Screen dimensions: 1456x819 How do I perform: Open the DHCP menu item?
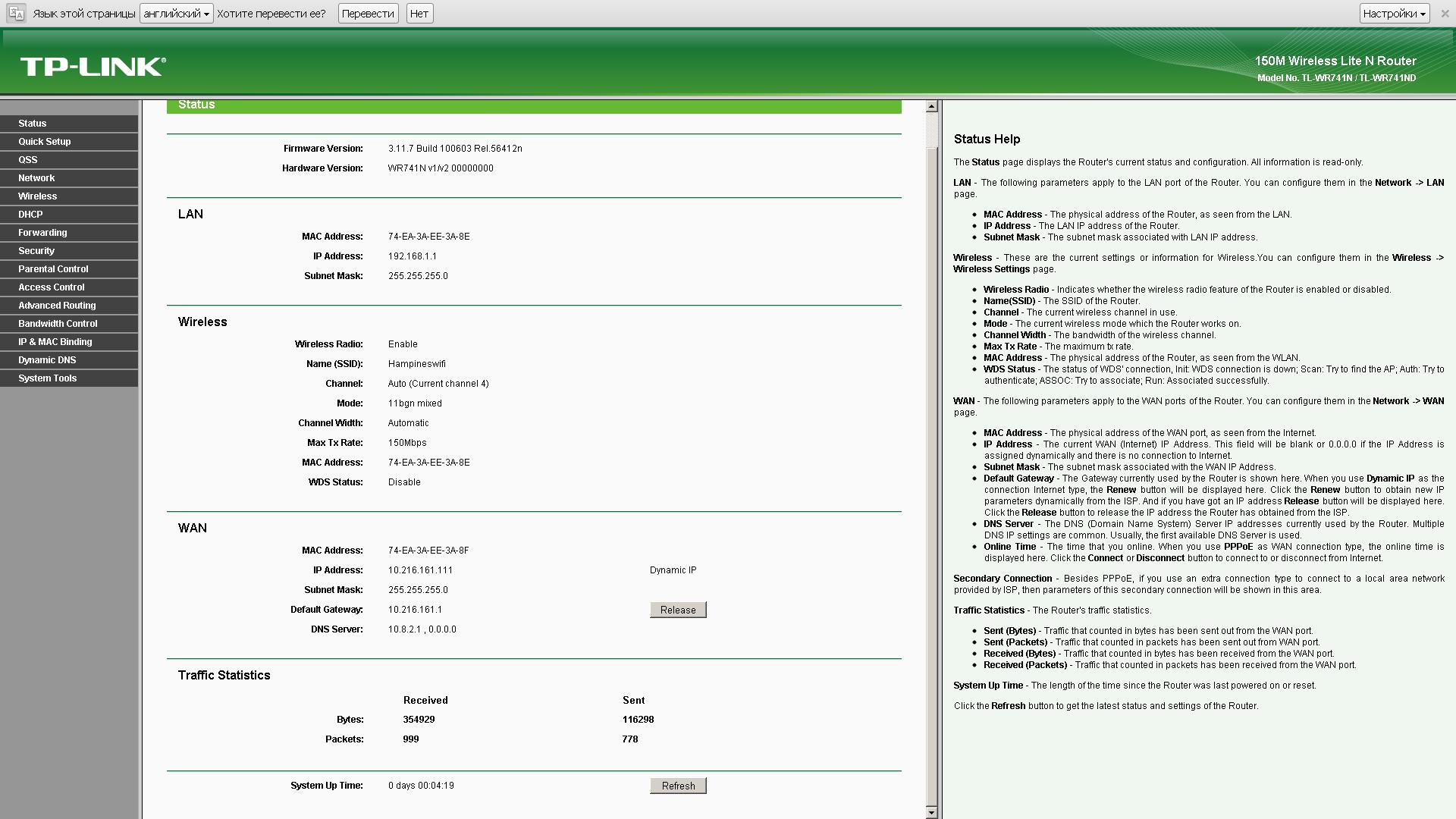(30, 215)
